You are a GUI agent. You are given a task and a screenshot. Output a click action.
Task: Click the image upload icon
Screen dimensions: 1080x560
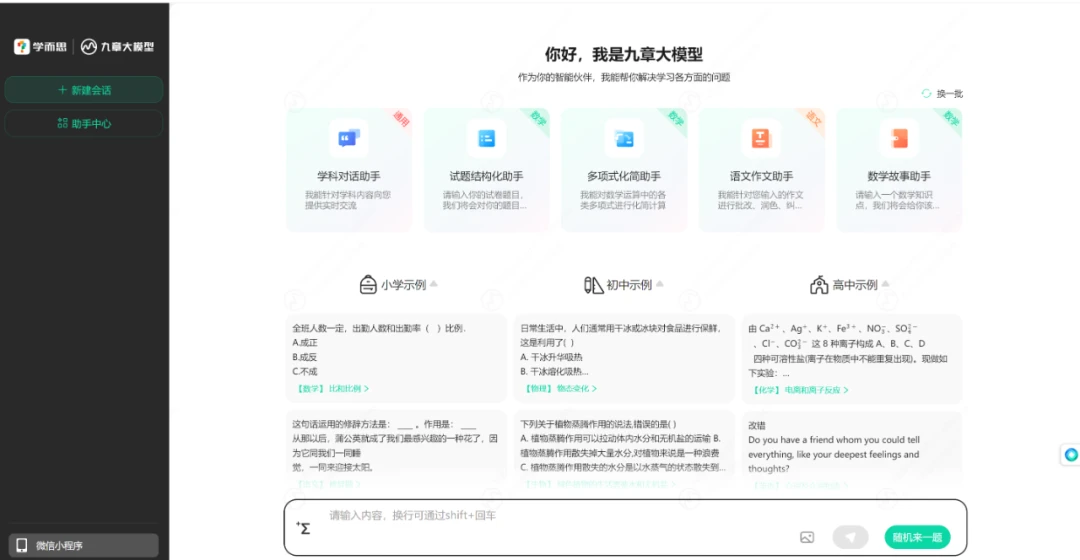(807, 537)
